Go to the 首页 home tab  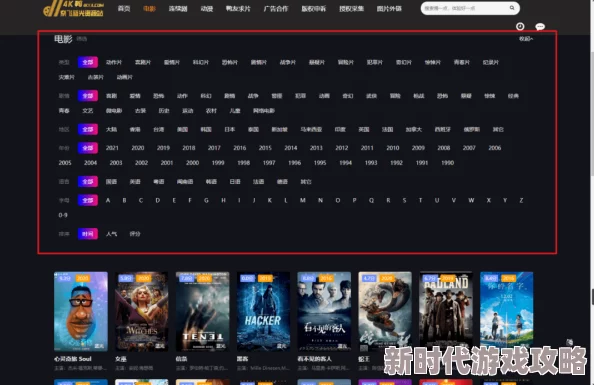(124, 8)
